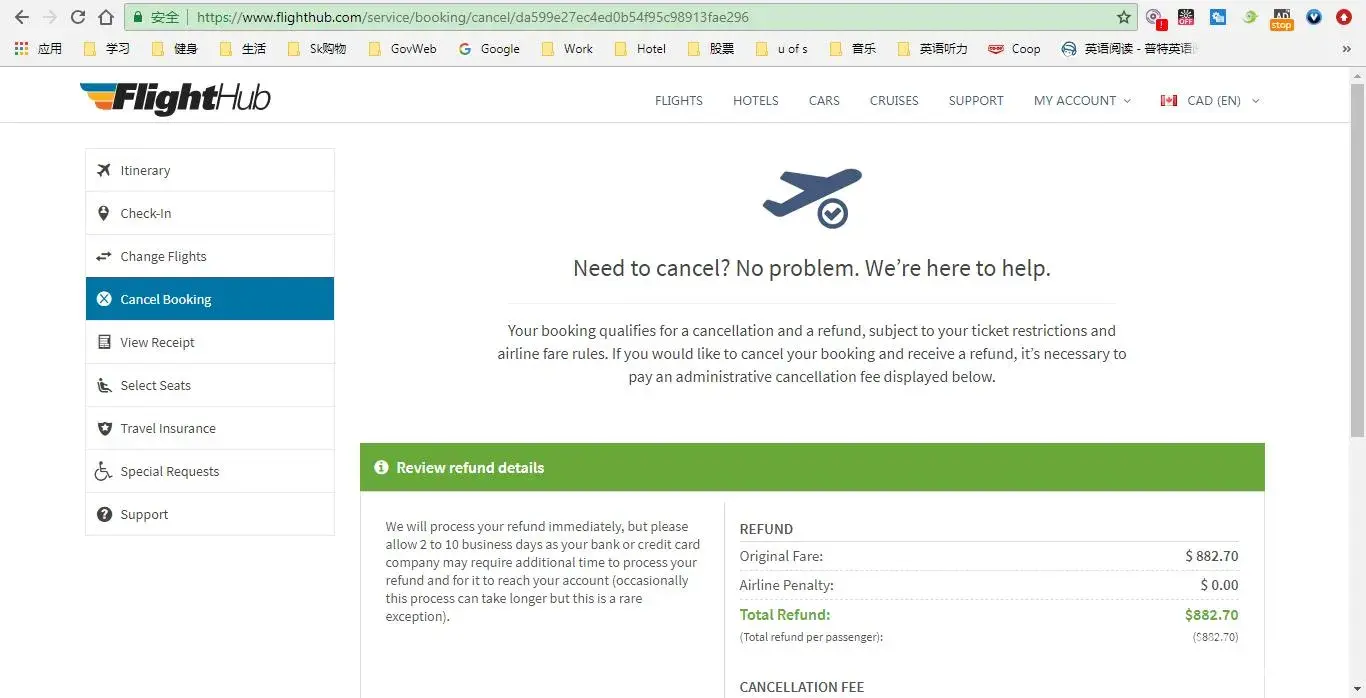Click the Change Flights arrows icon
Screen dimensions: 1366x698
click(104, 256)
